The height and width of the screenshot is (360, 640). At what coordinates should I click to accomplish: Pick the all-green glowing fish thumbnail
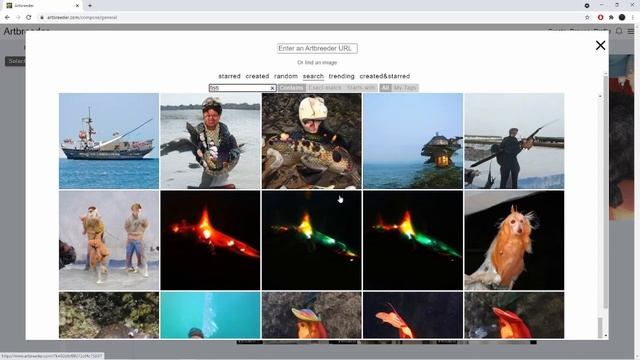[311, 240]
